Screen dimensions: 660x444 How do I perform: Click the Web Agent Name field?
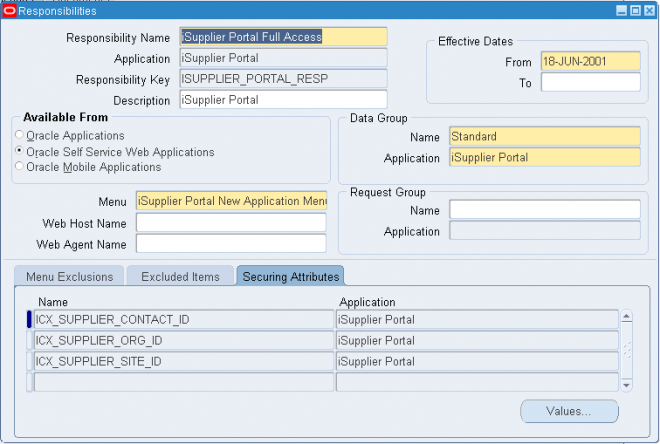[x=231, y=244]
